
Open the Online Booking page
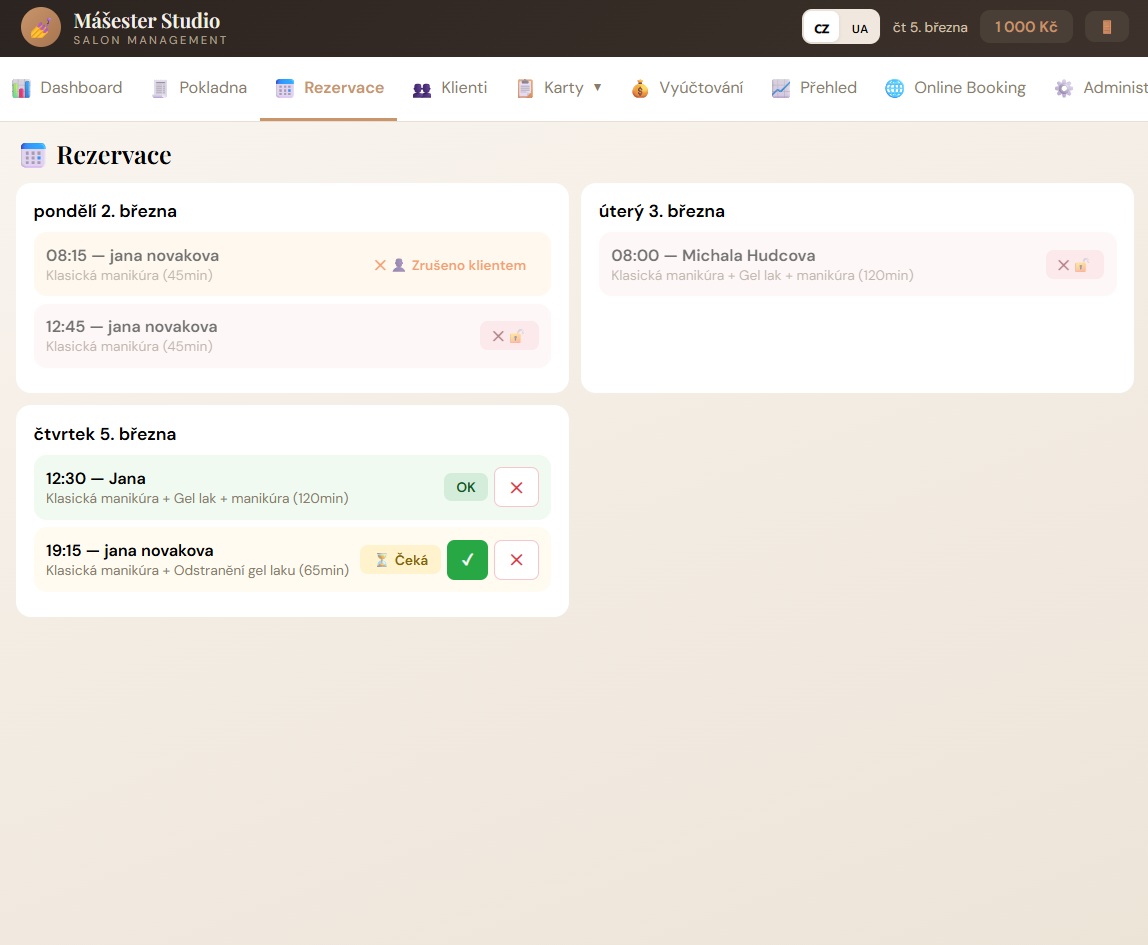pyautogui.click(x=955, y=88)
